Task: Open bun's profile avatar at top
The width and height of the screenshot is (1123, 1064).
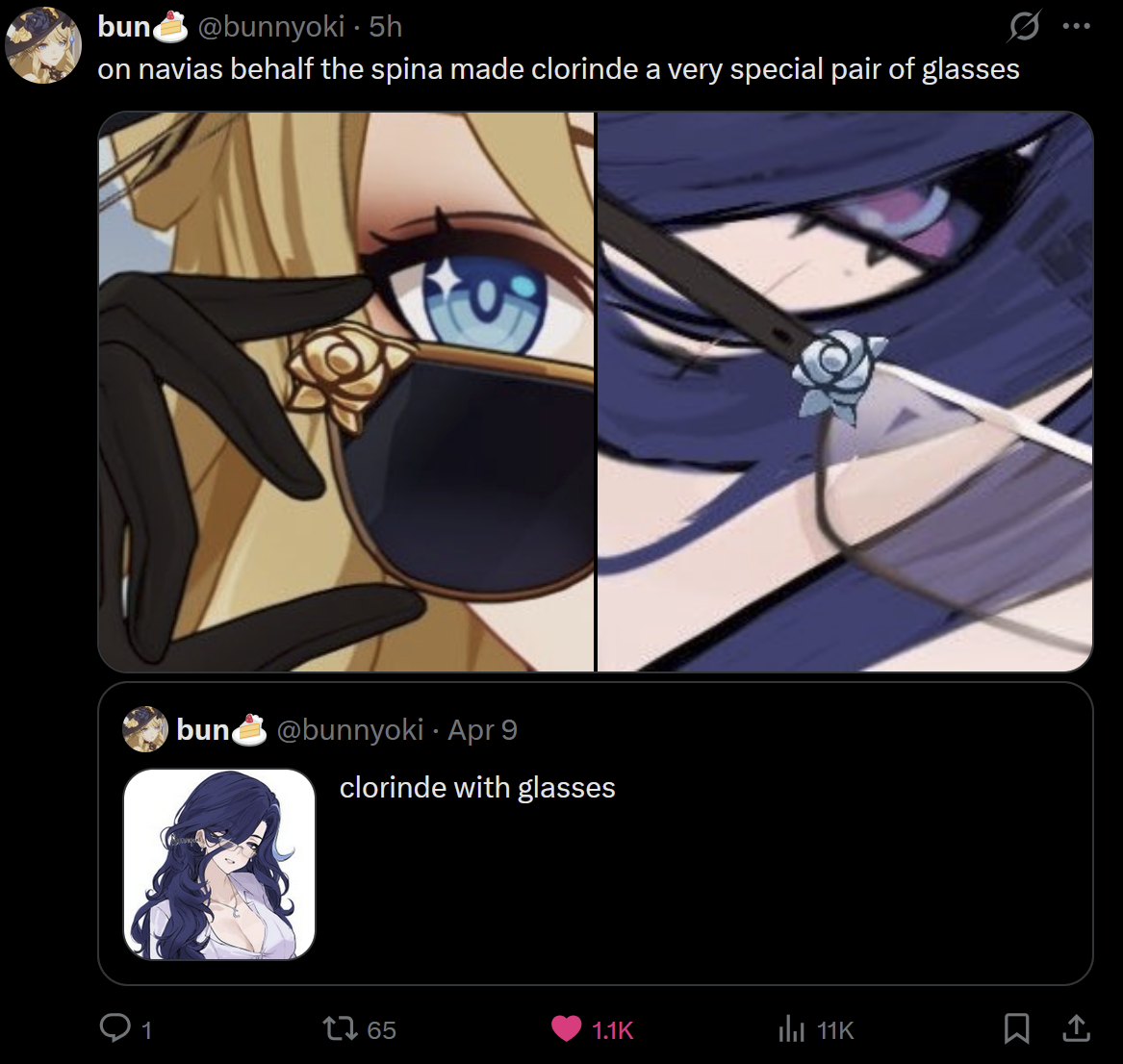Action: coord(43,44)
